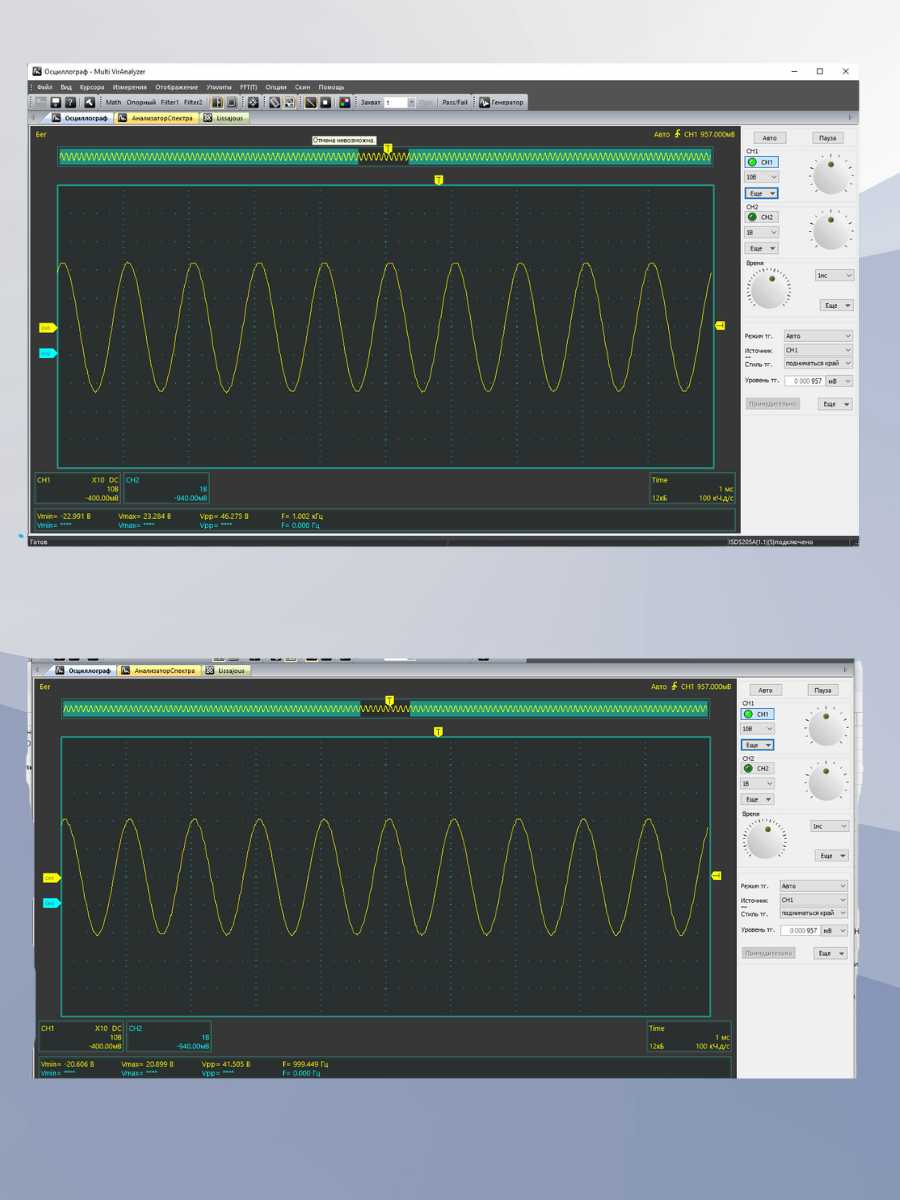Screen dimensions: 900x1200
Task: Open the 1мс time base dropdown in upper window
Action: pyautogui.click(x=834, y=275)
